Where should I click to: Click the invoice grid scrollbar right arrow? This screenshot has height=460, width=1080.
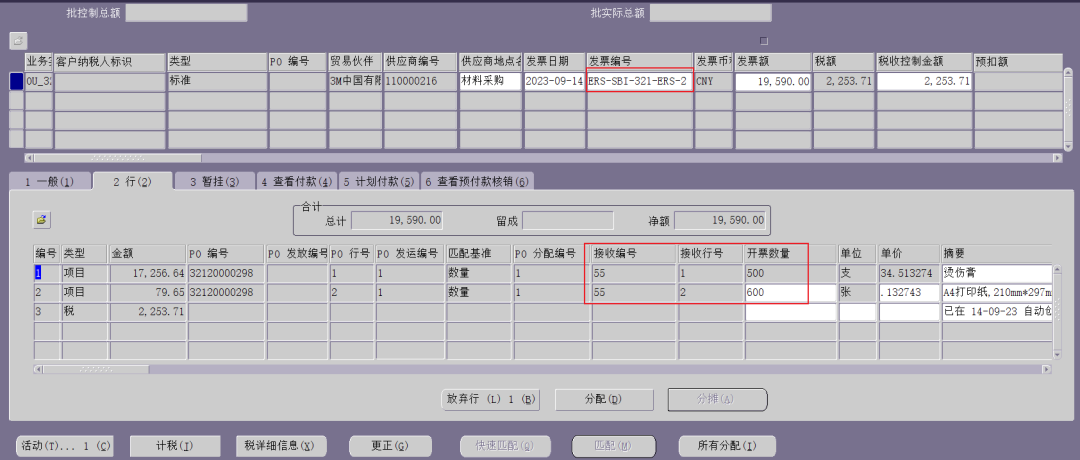(1057, 158)
